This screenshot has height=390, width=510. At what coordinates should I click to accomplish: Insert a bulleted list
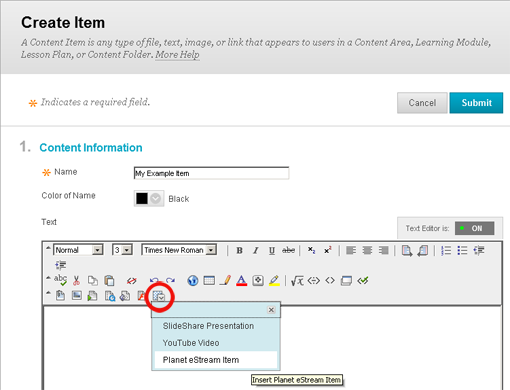[x=462, y=250]
